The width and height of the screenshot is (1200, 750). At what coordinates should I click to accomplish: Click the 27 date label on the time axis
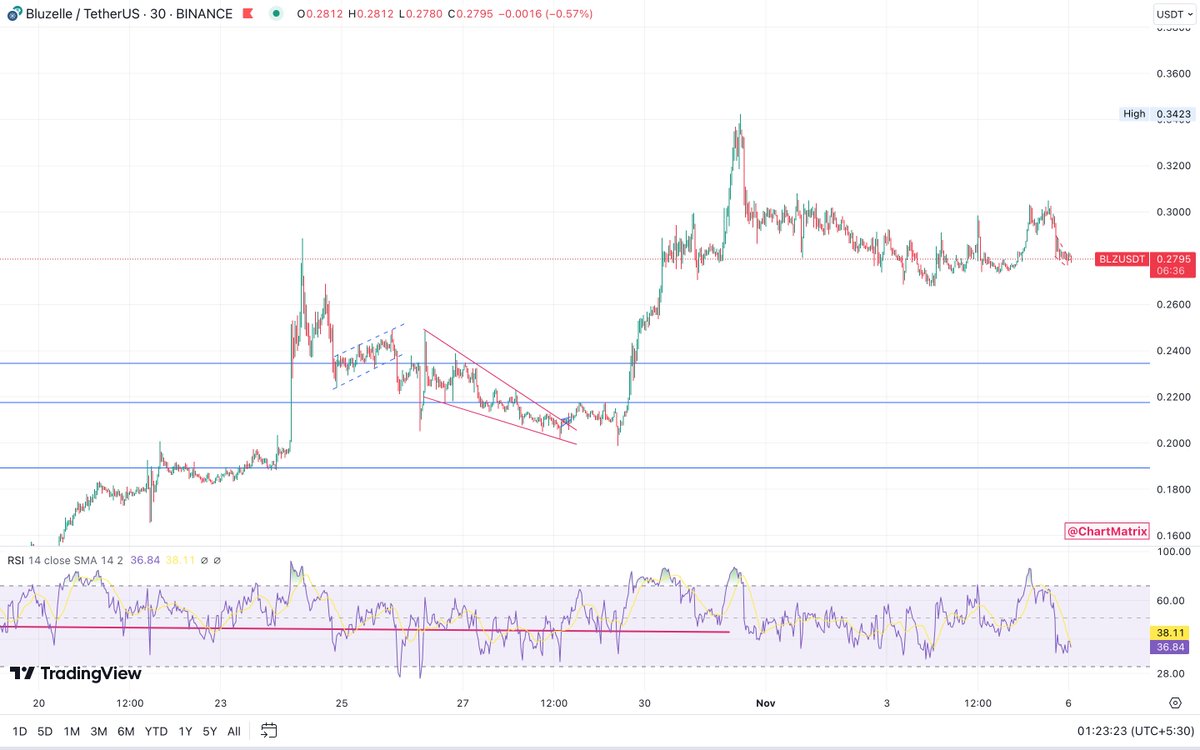tap(463, 703)
